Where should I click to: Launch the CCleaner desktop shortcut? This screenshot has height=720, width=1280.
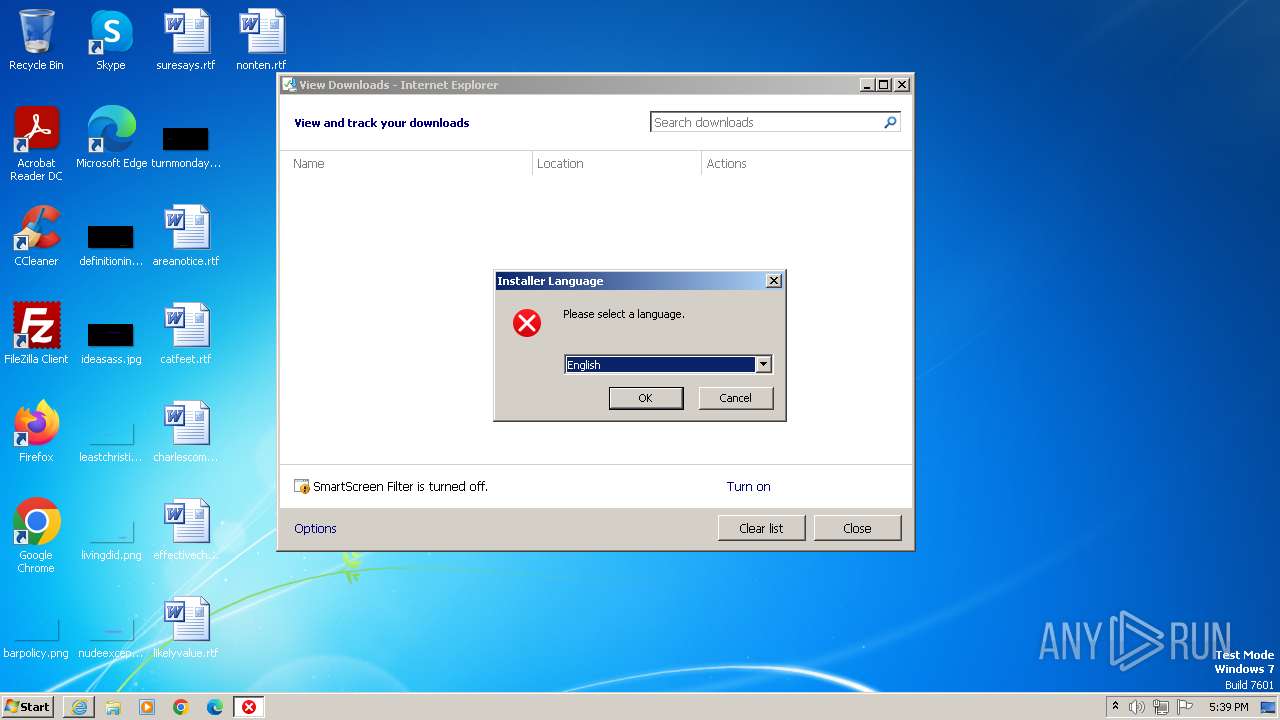(36, 236)
